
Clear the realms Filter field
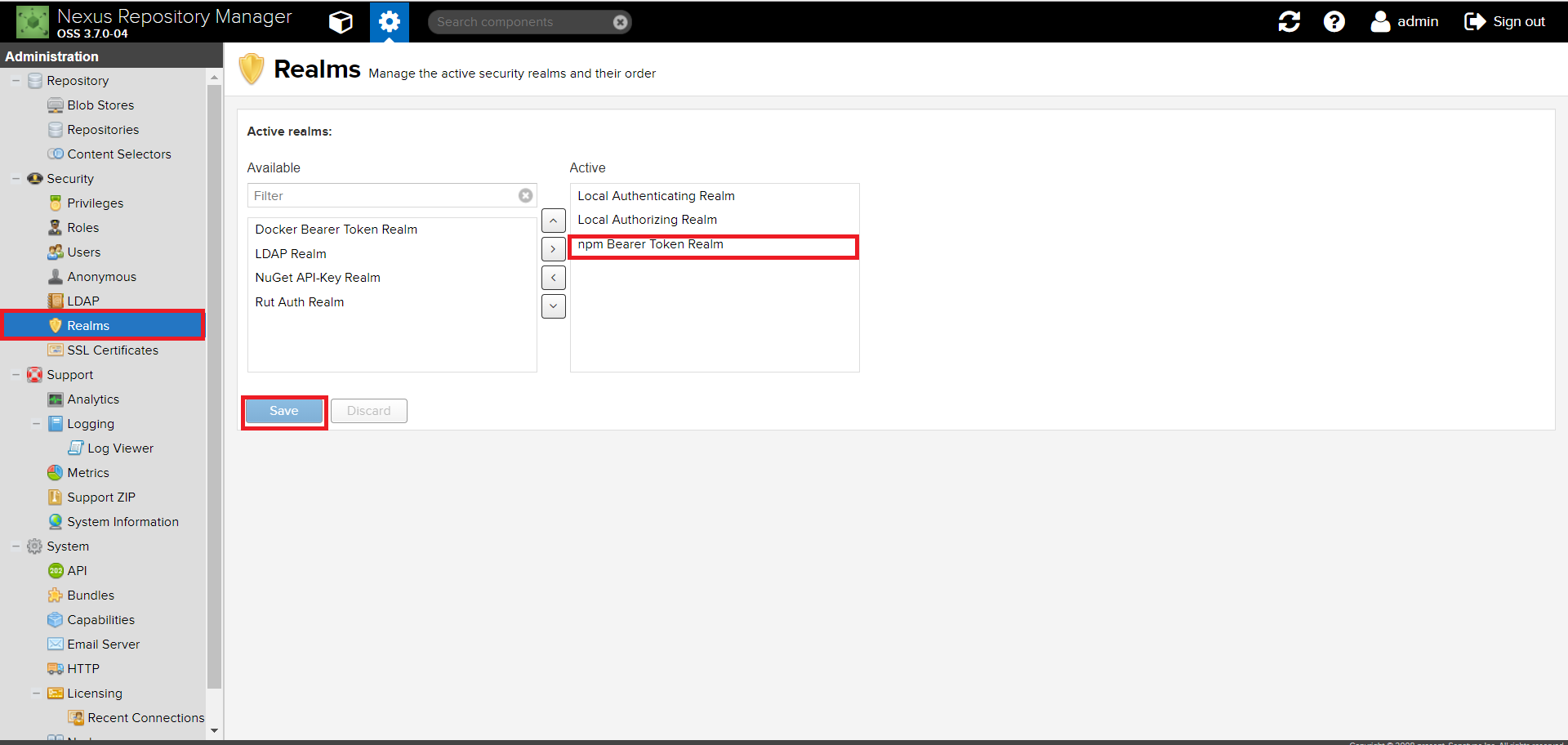pyautogui.click(x=526, y=196)
